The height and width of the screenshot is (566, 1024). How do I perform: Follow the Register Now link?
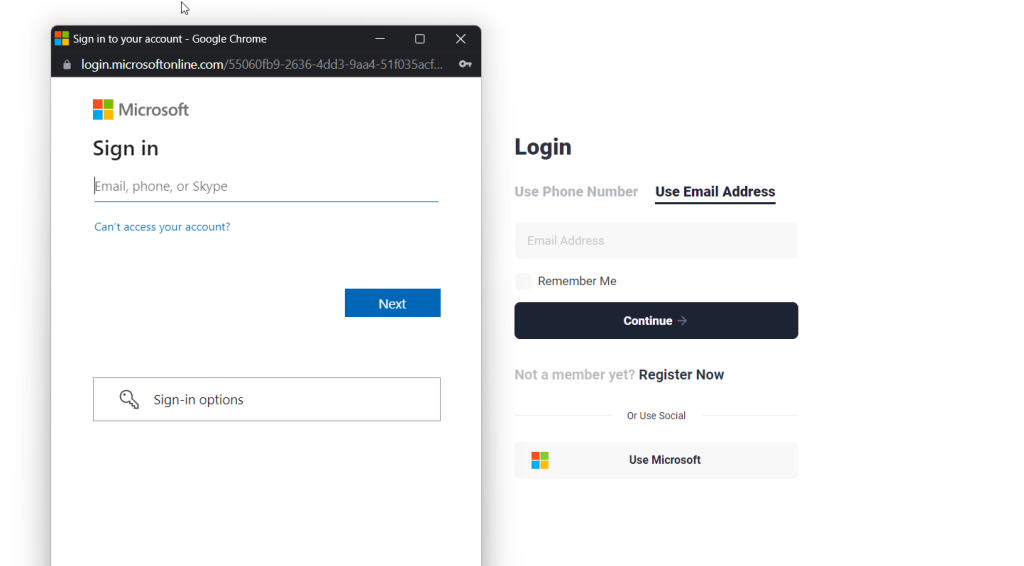[681, 375]
